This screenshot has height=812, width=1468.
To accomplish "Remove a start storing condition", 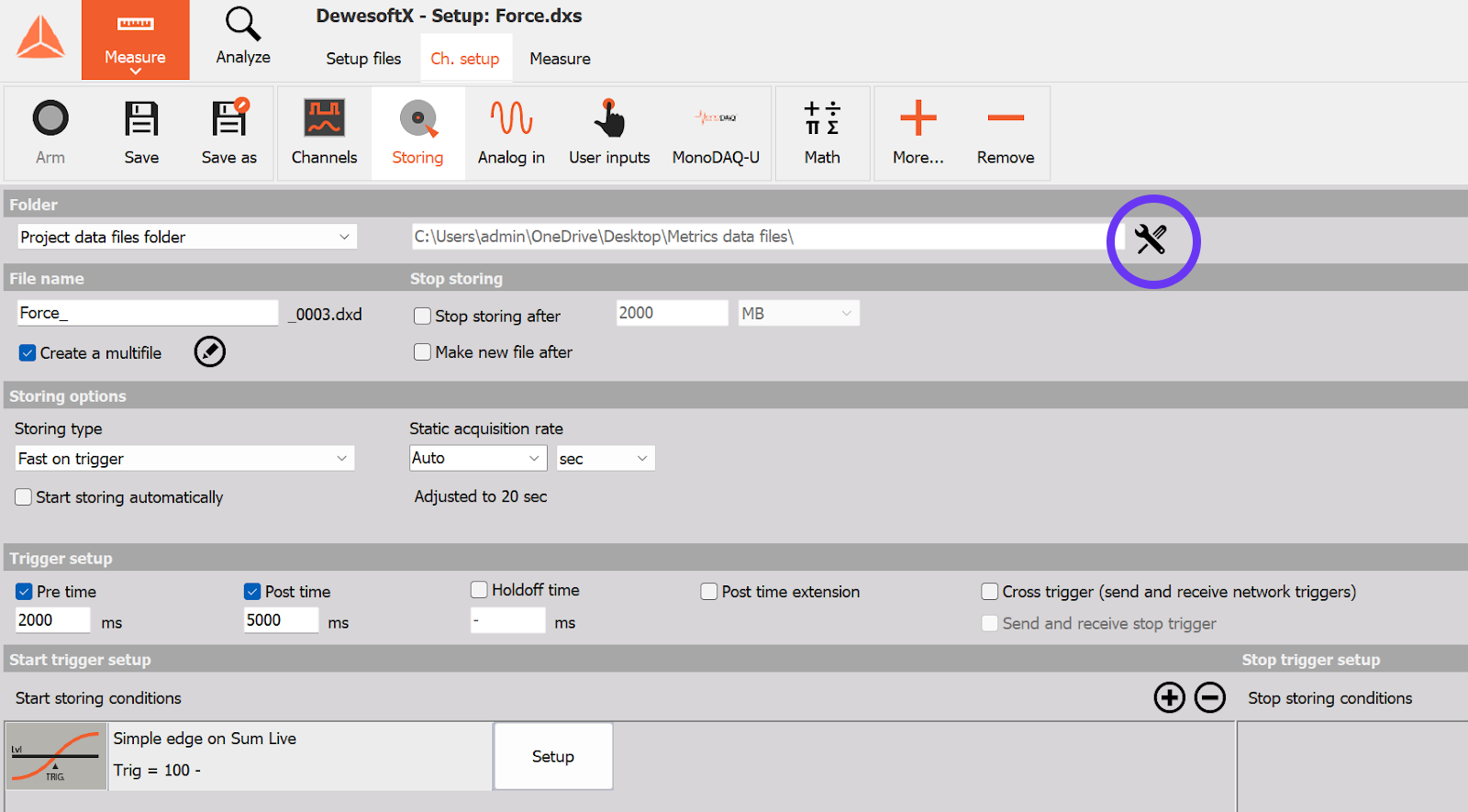I will [1210, 697].
